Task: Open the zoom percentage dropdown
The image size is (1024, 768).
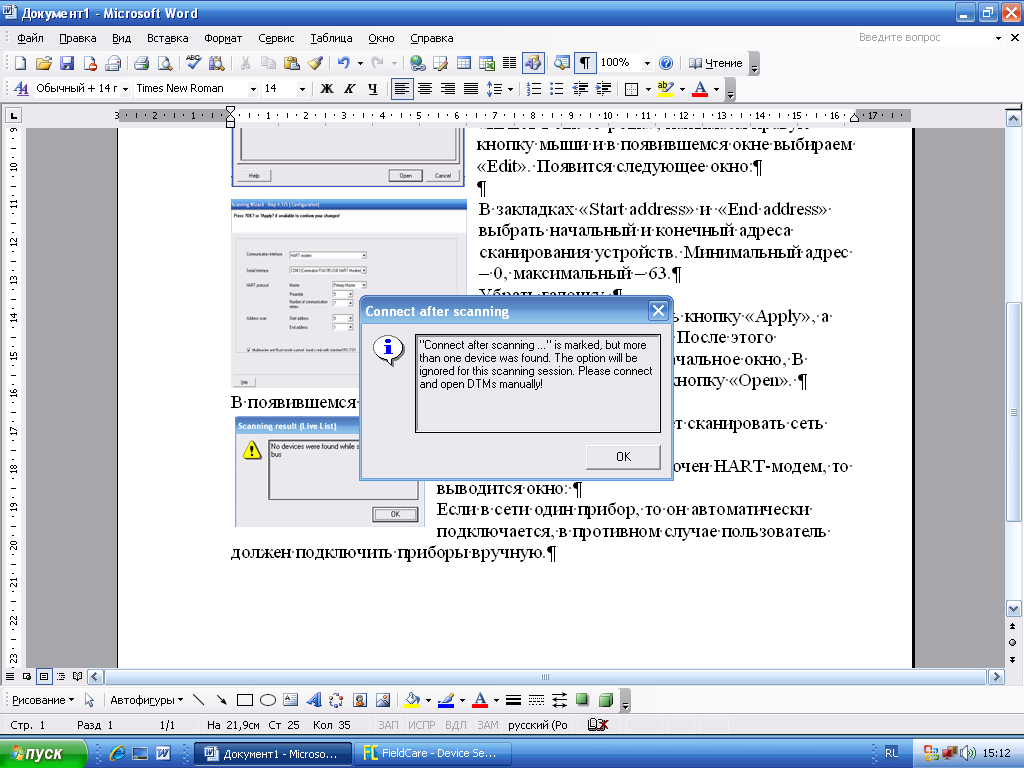Action: [647, 63]
